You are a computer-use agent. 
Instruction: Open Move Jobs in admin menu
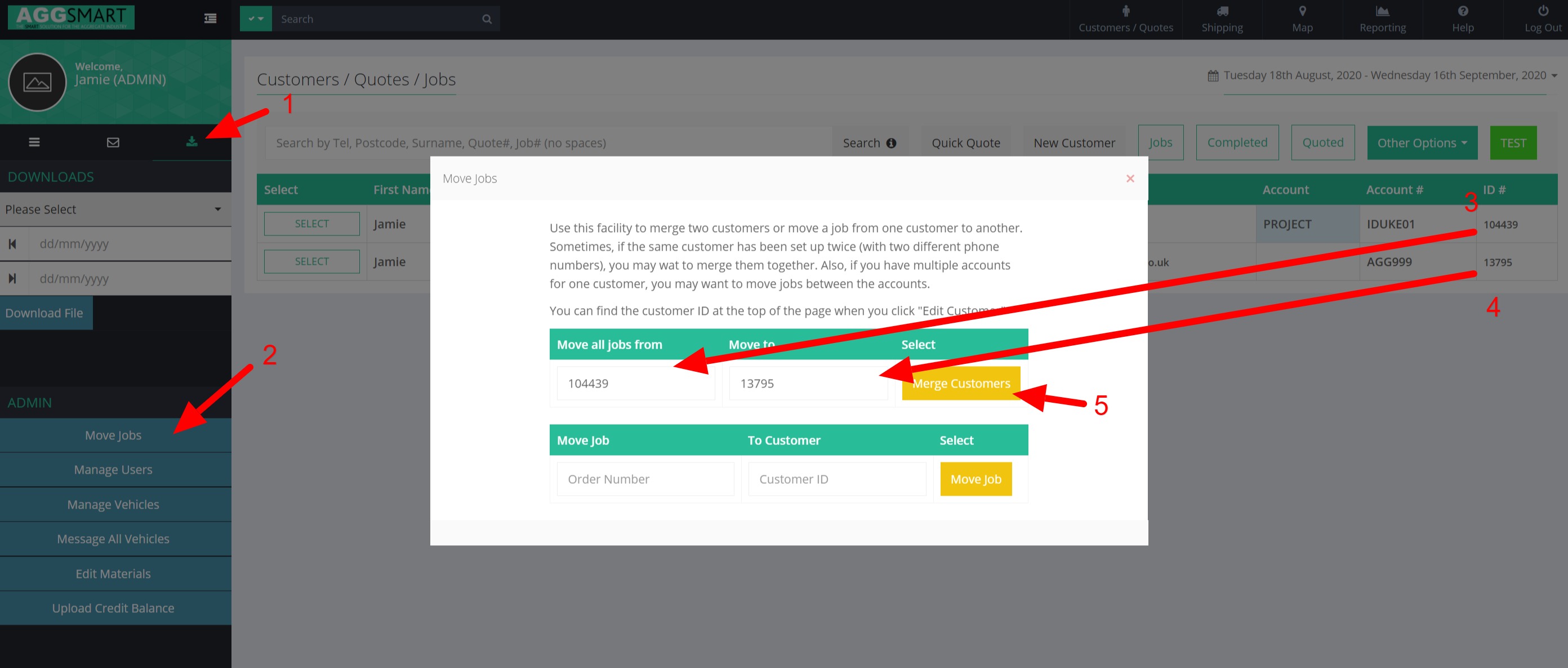(x=115, y=435)
